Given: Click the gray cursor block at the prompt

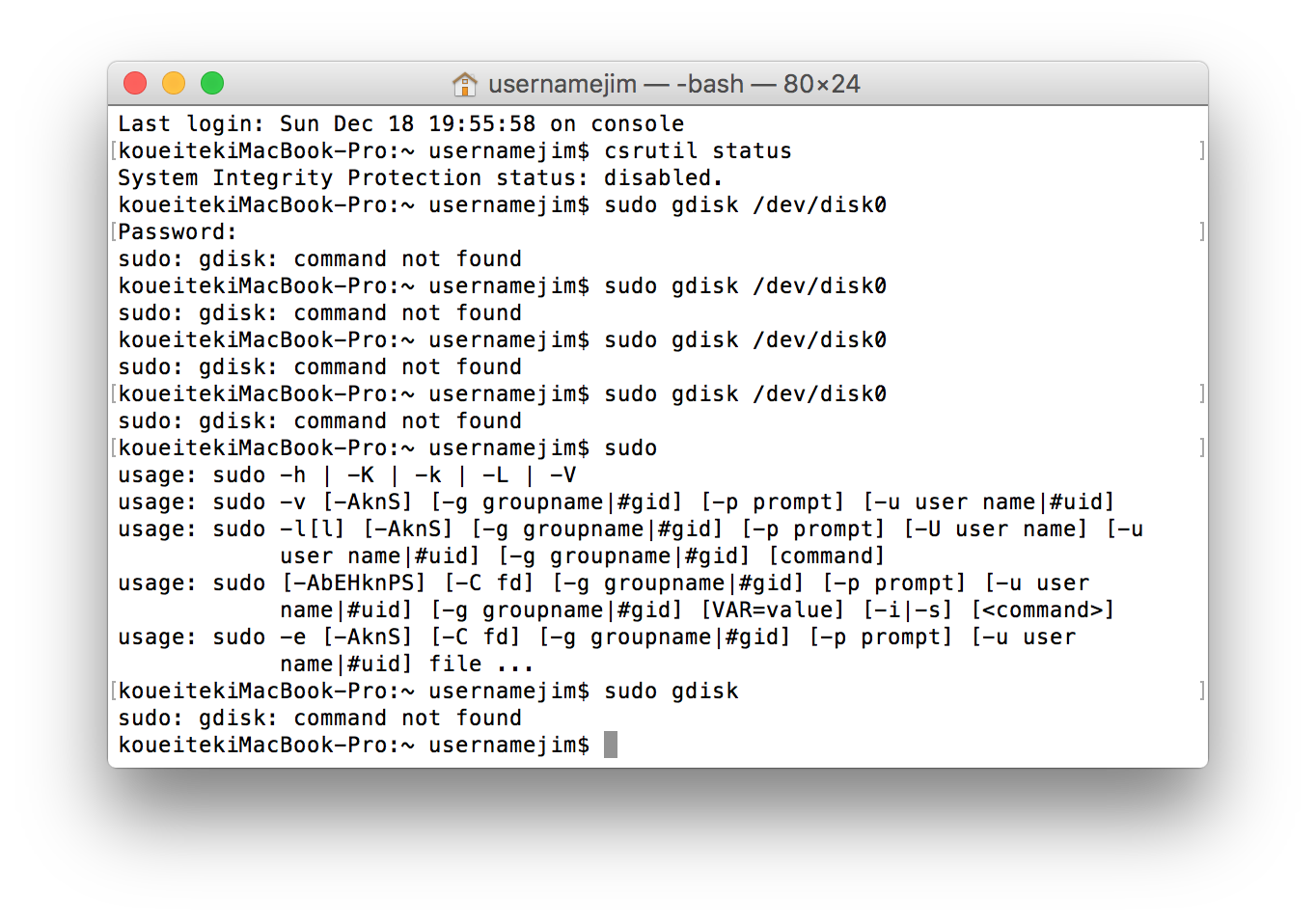Looking at the screenshot, I should [611, 745].
